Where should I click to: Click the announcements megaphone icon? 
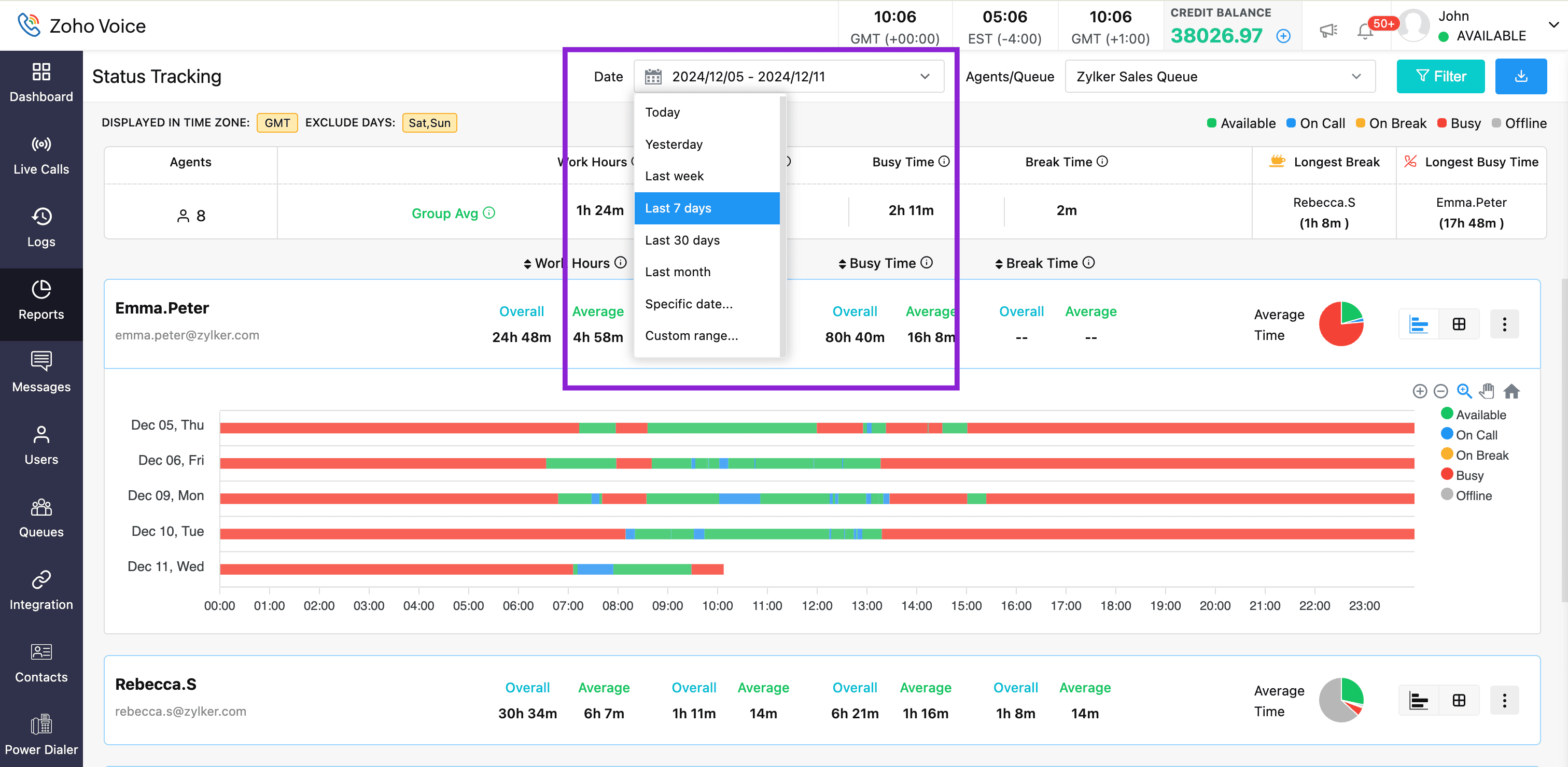[x=1327, y=30]
